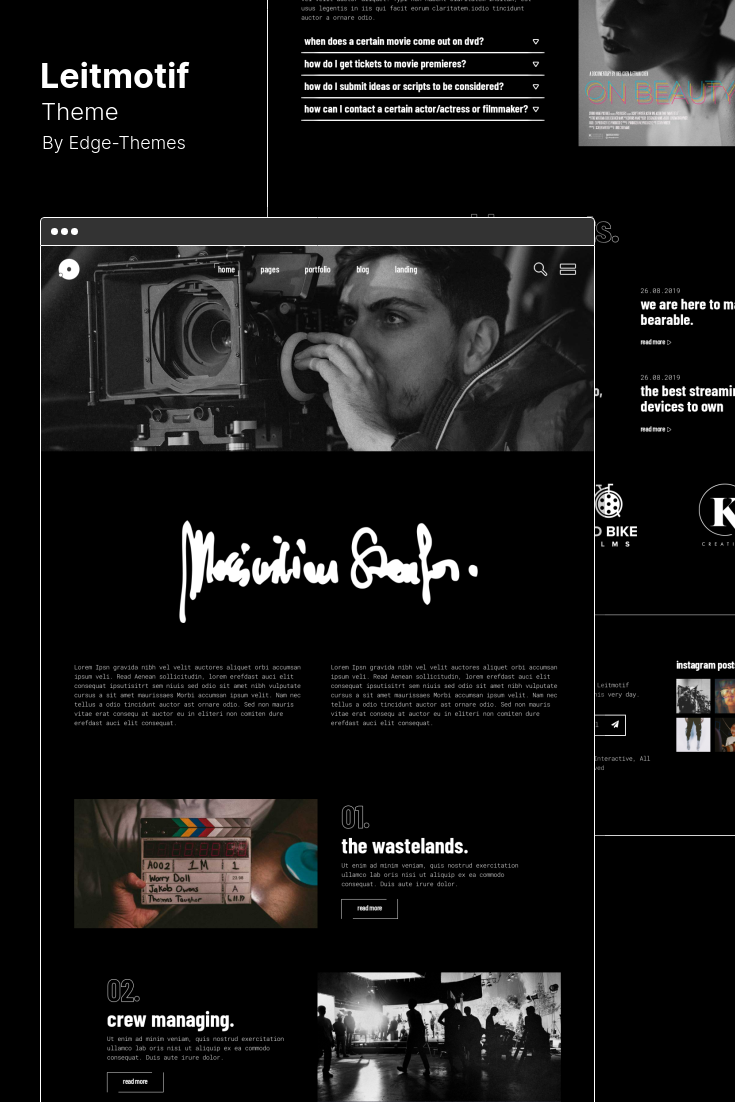Open the blog menu item
The width and height of the screenshot is (735, 1102).
point(363,270)
